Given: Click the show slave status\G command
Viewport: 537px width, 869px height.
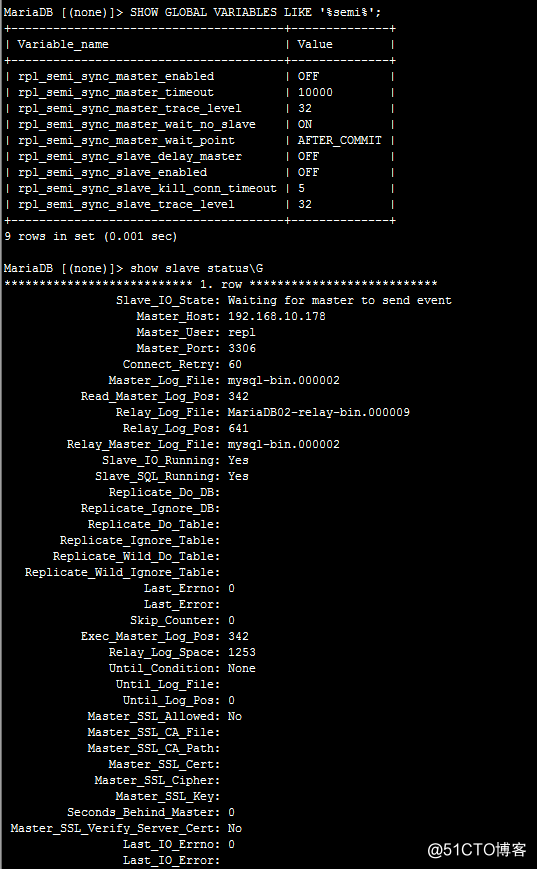Looking at the screenshot, I should coord(197,269).
